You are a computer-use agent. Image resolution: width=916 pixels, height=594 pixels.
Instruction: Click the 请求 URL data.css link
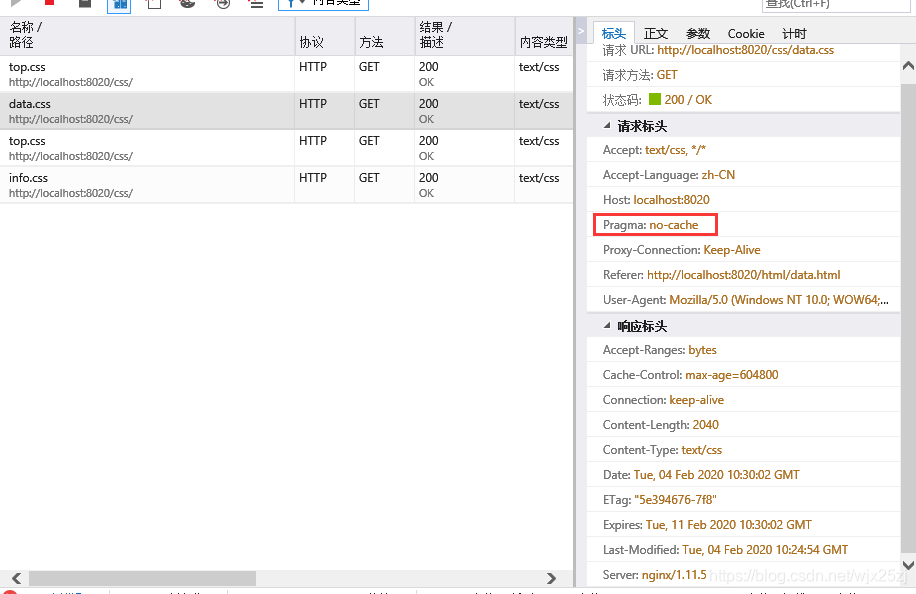click(745, 50)
